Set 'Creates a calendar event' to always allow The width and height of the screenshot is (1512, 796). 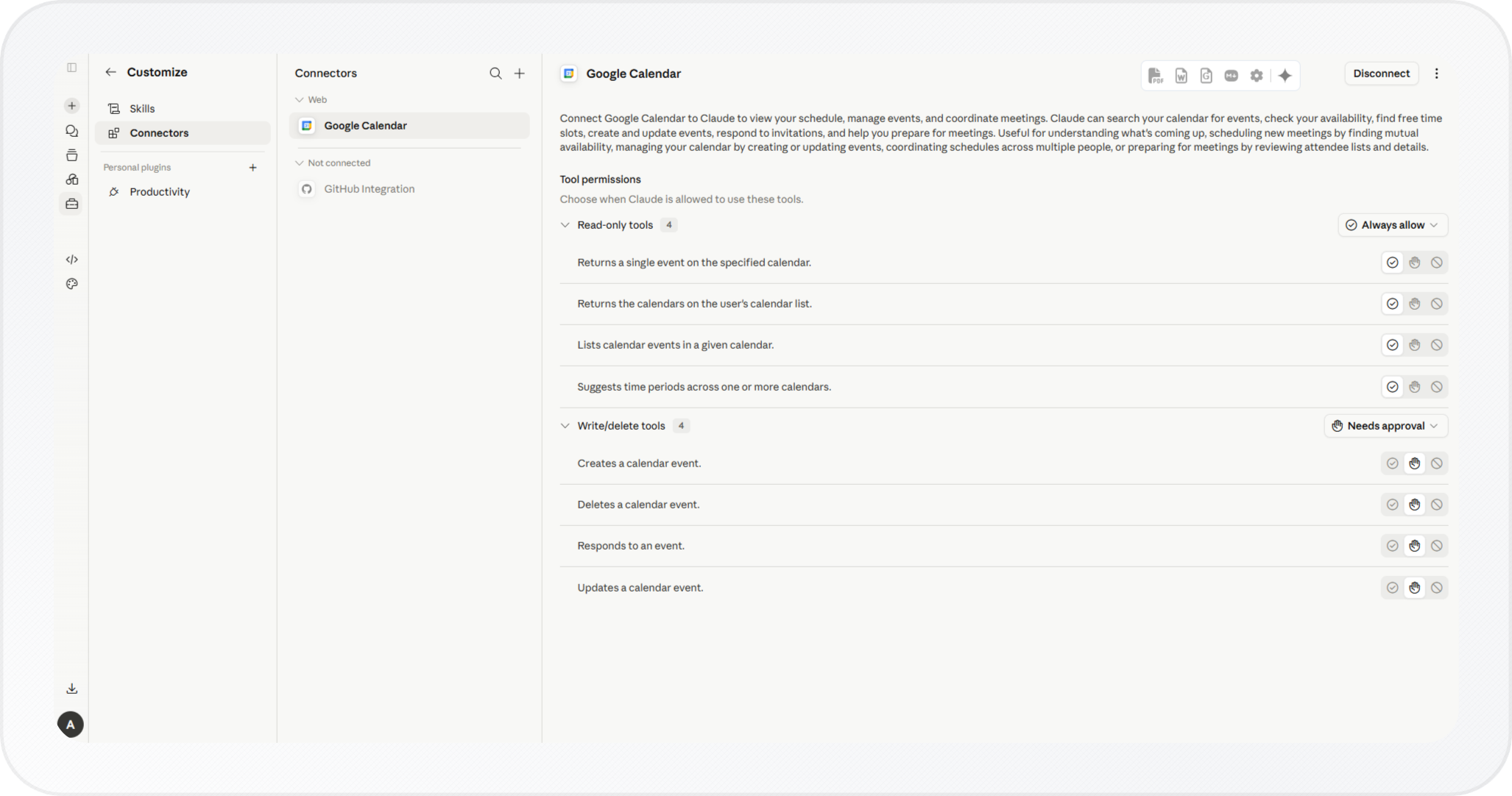click(x=1392, y=463)
